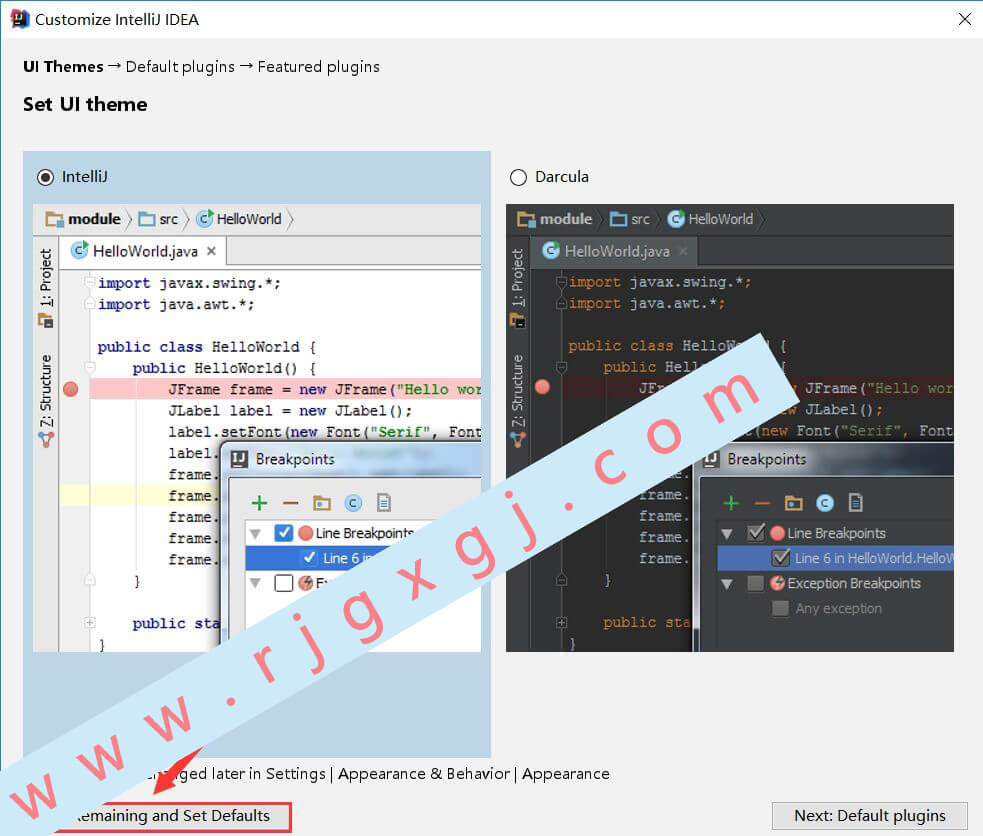Click the Next: Default plugins button
Viewport: 983px width, 836px height.
(x=870, y=815)
